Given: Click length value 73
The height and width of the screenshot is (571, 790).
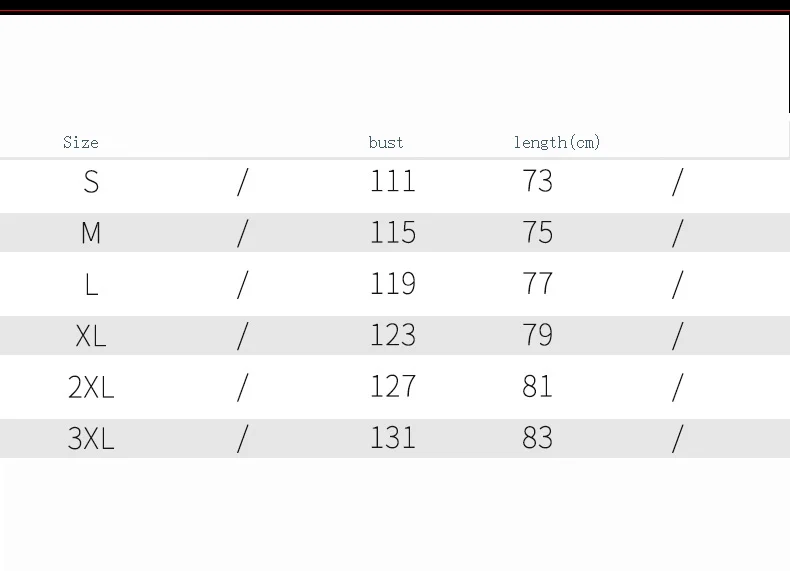Looking at the screenshot, I should pos(538,181).
